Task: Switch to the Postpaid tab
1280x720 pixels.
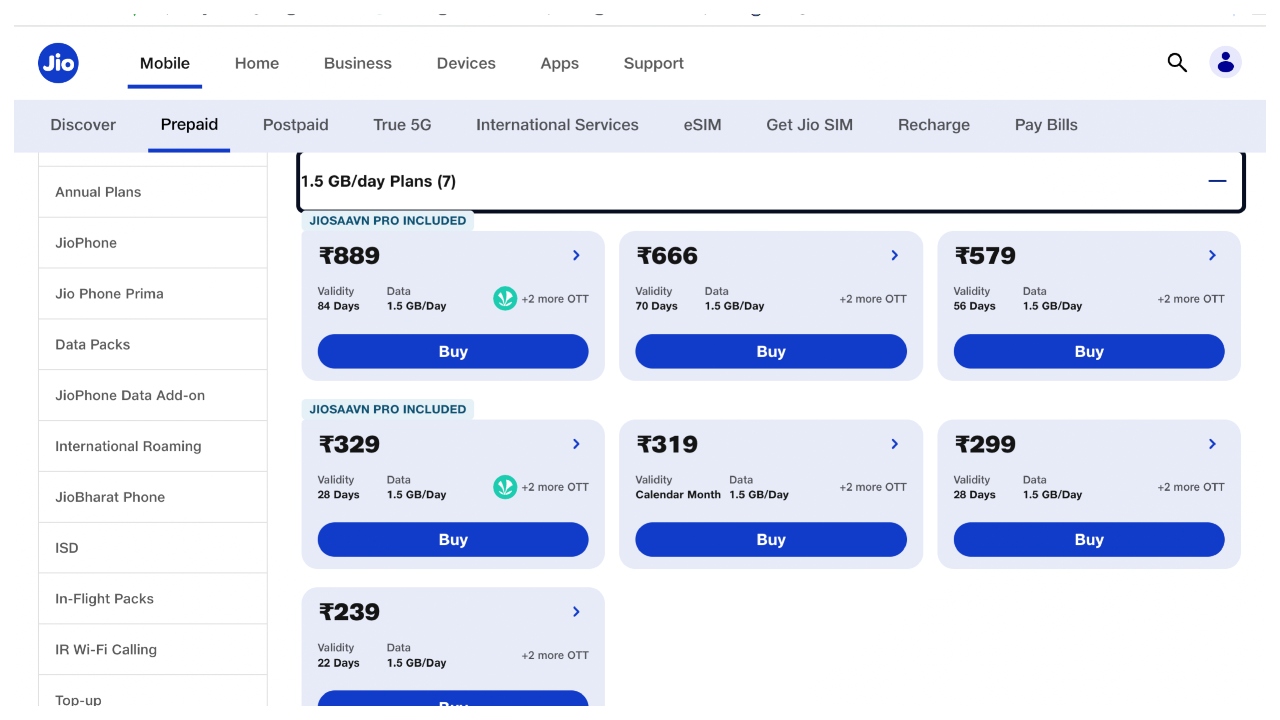Action: point(295,125)
